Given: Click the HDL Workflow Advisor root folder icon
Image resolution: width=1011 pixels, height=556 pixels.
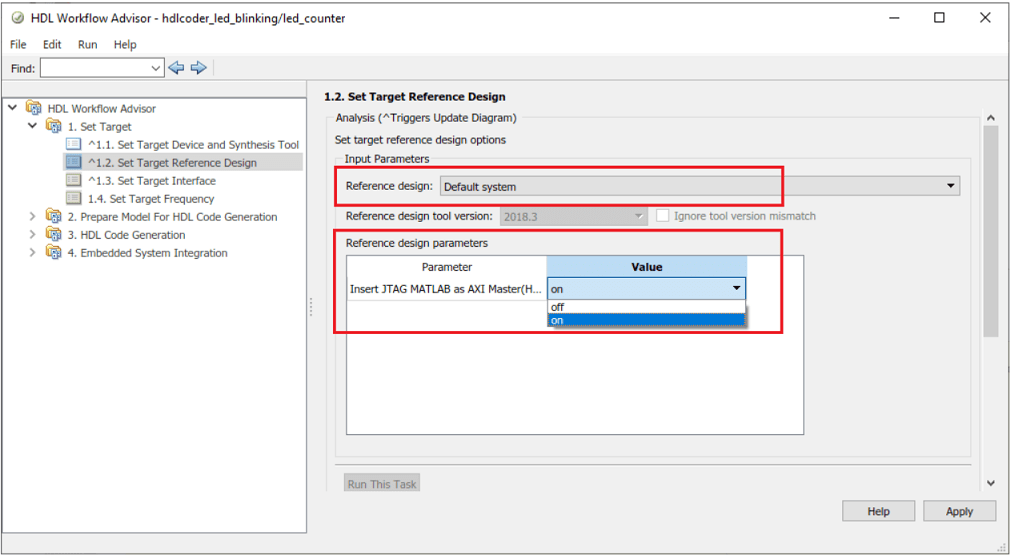Looking at the screenshot, I should tap(34, 108).
